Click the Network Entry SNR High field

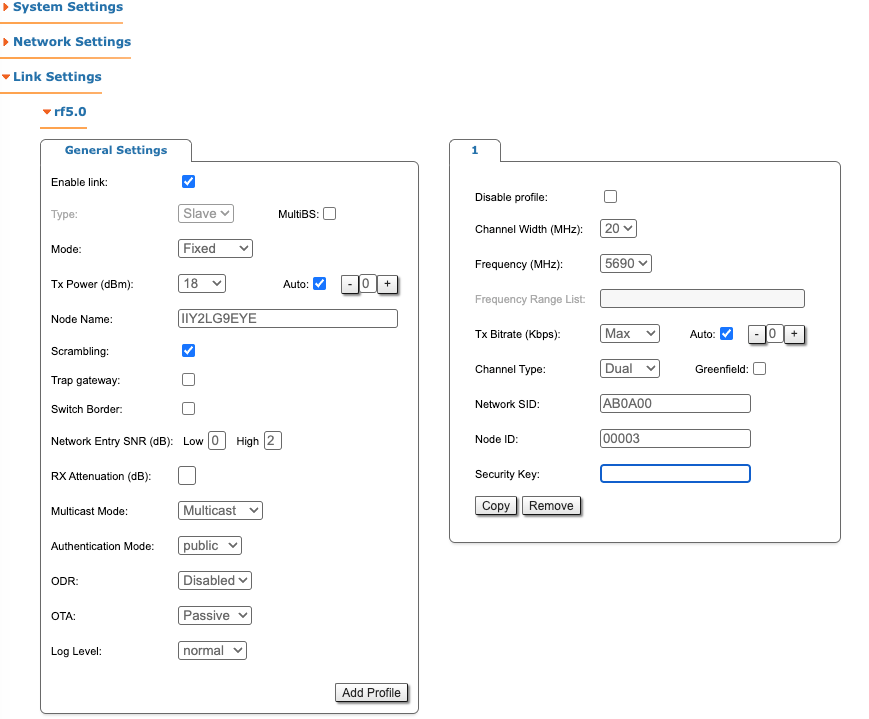click(x=273, y=441)
